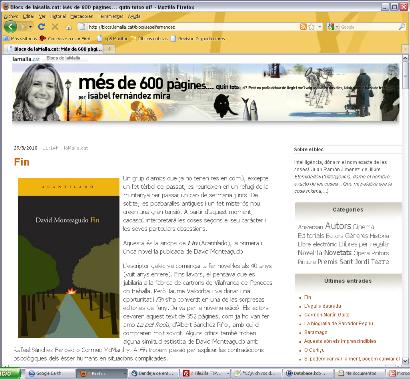Open the 'Autors' category link
Viewport: 410px width, 379px height.
point(338,226)
